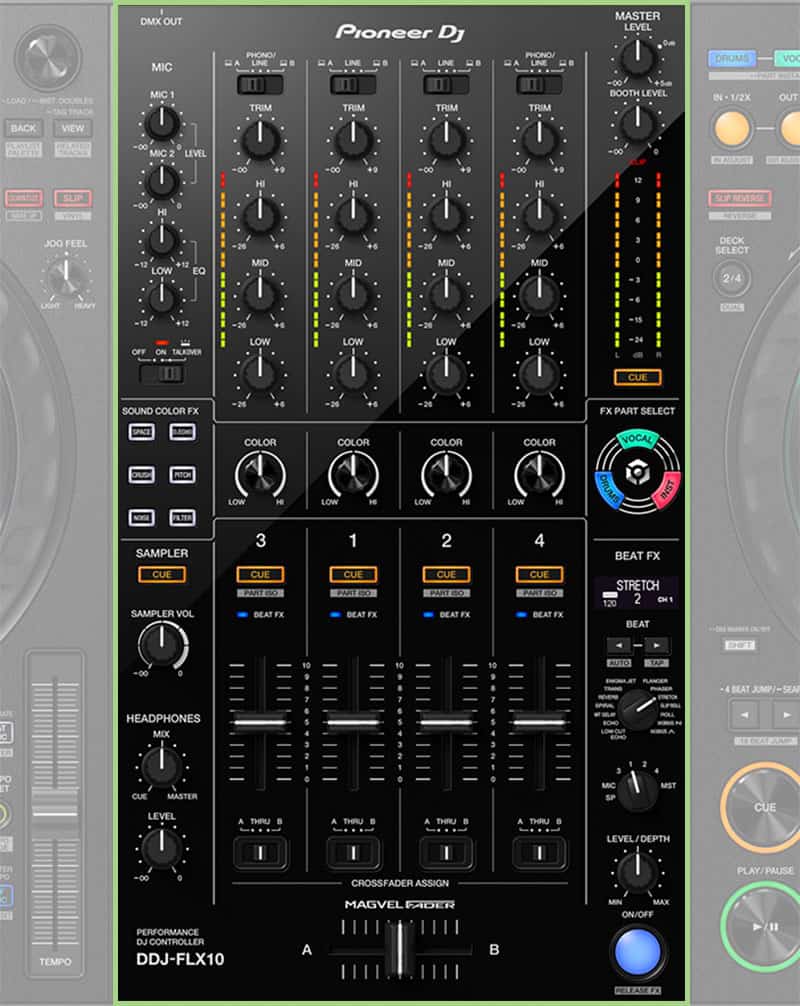
Task: Activate the CRUSH Sound Color FX button
Action: coord(141,475)
